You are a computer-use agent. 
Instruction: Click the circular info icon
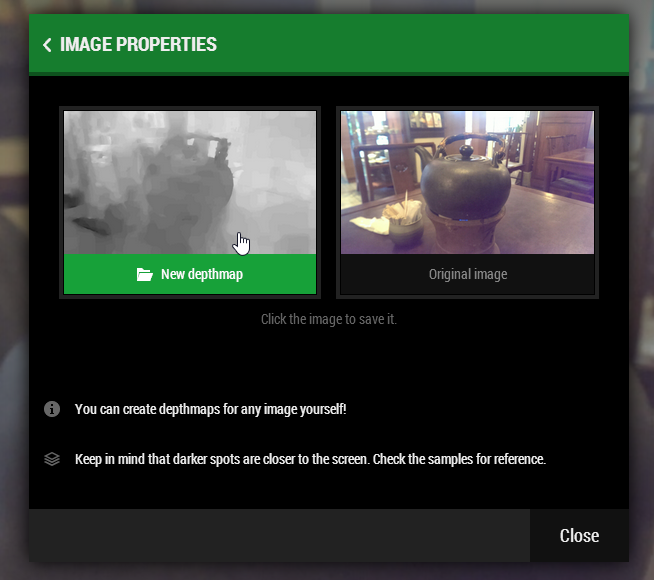pos(52,409)
